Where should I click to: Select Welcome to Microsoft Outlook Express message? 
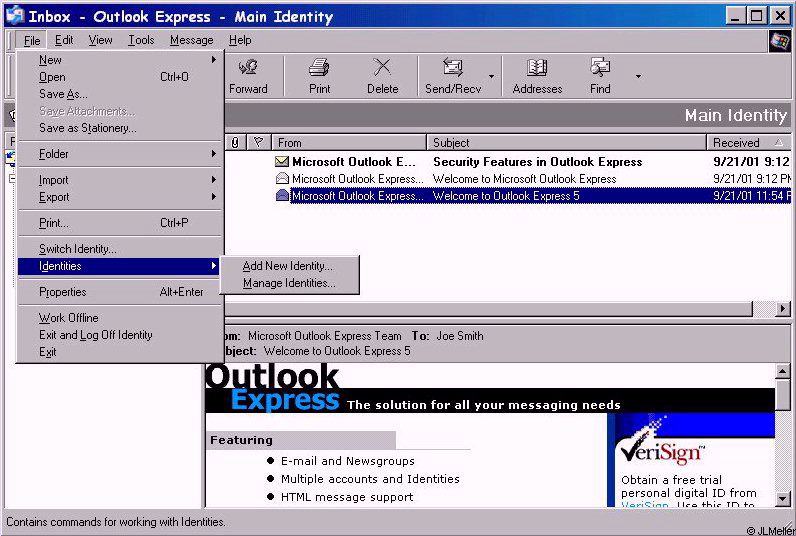508,179
